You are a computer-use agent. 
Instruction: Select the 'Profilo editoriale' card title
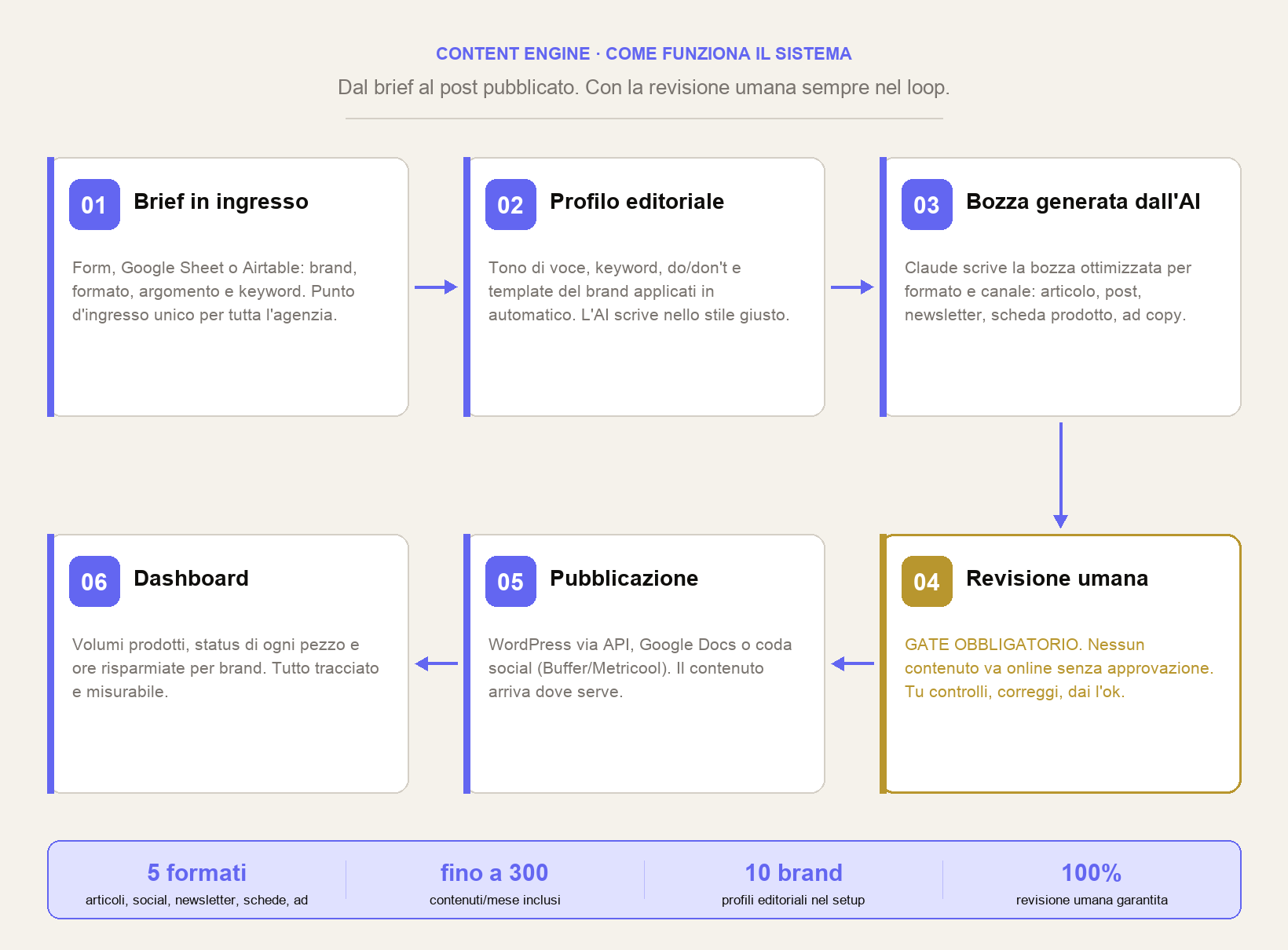click(637, 202)
